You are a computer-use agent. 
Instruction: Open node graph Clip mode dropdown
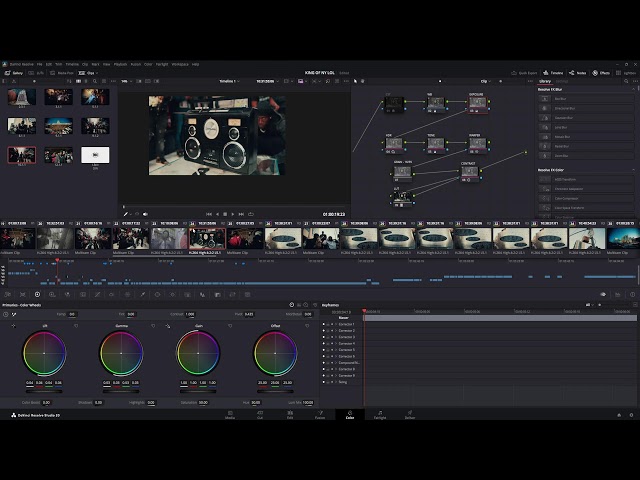486,81
